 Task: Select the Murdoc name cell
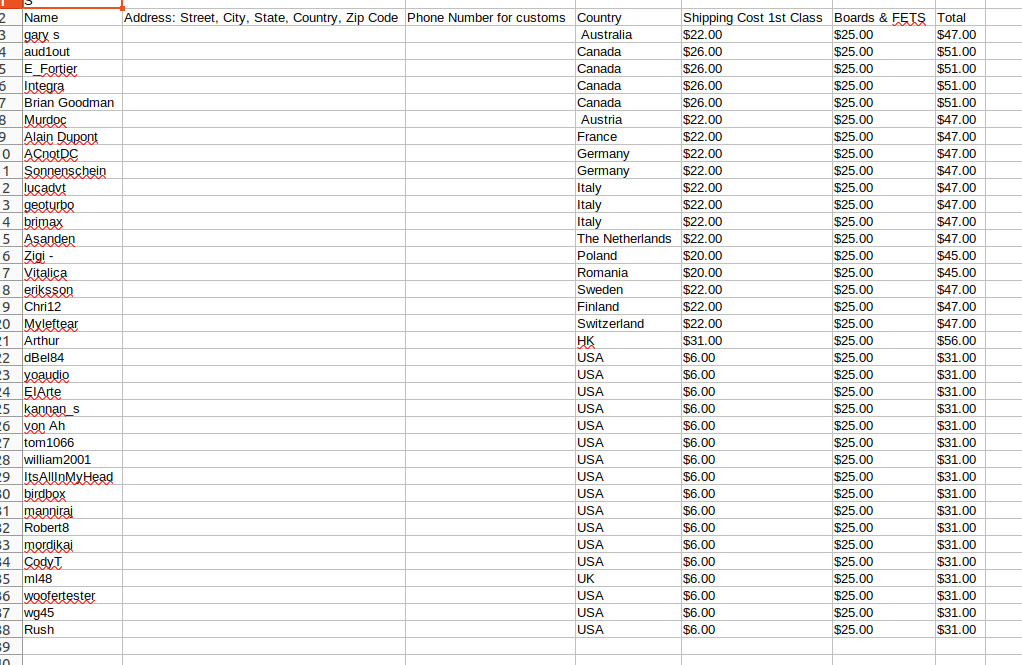[x=72, y=119]
